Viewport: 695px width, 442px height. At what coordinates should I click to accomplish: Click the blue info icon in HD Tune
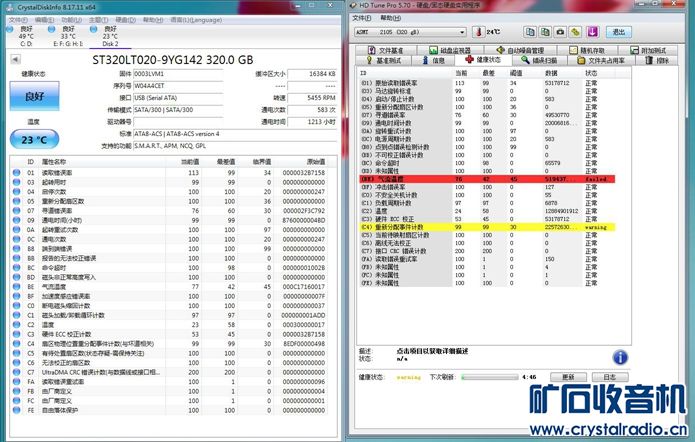pos(620,357)
